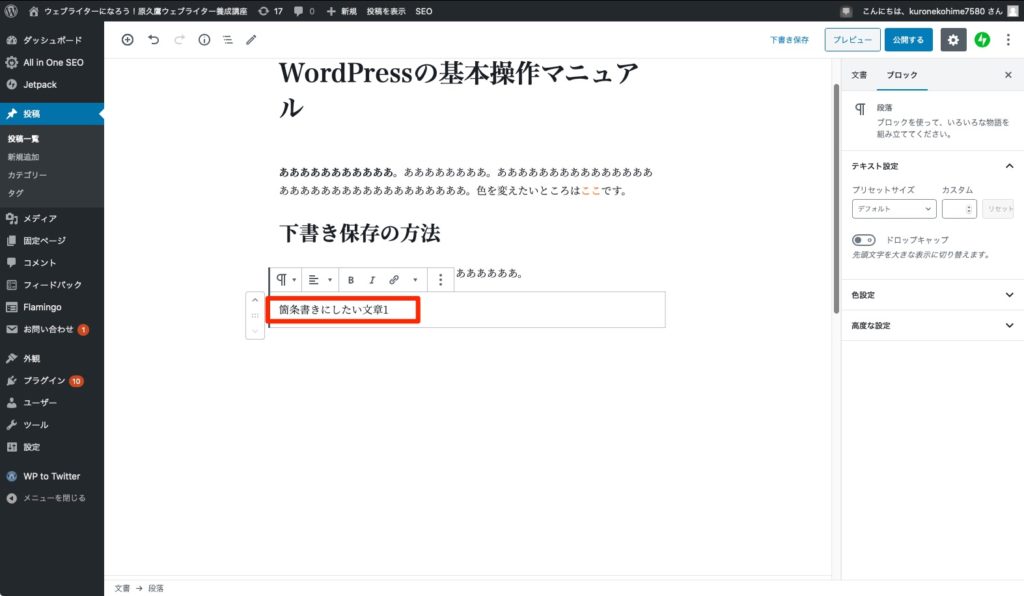1024x596 pixels.
Task: Click the add block plus icon
Action: (x=127, y=40)
